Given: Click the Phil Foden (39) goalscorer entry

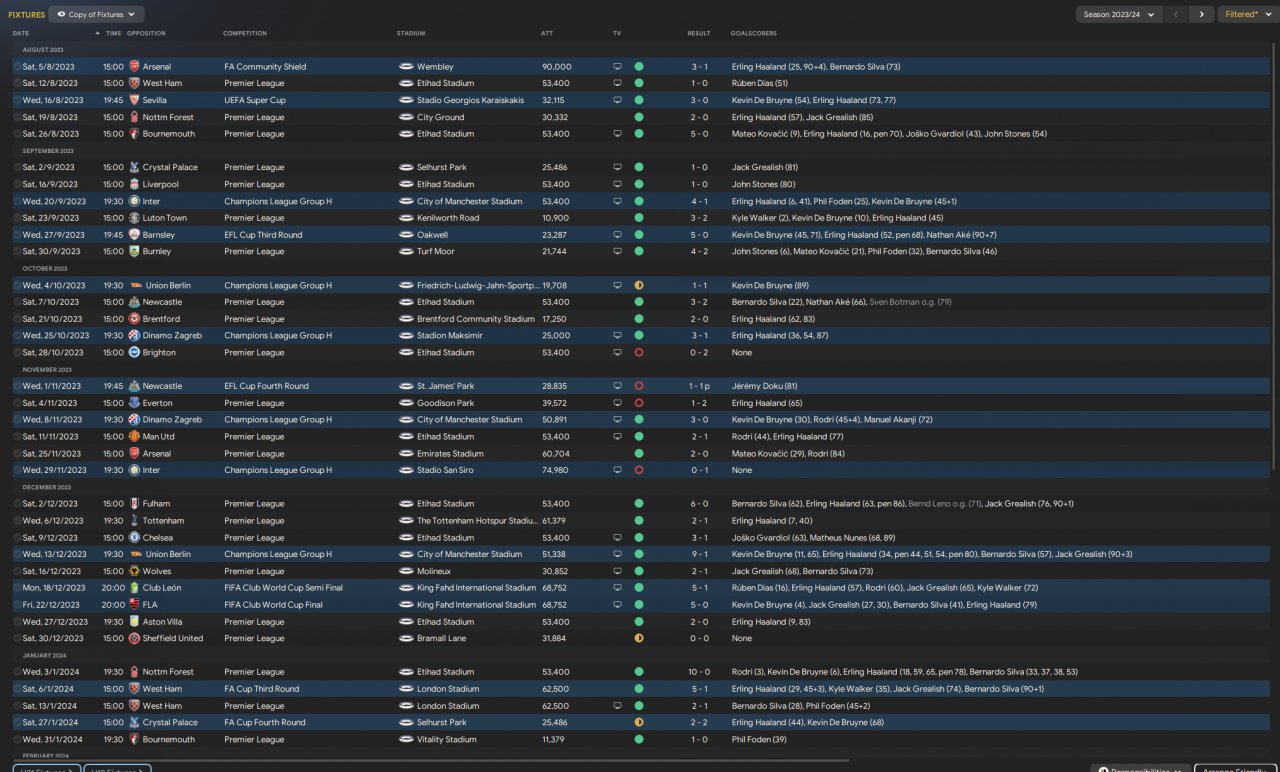Looking at the screenshot, I should point(759,739).
